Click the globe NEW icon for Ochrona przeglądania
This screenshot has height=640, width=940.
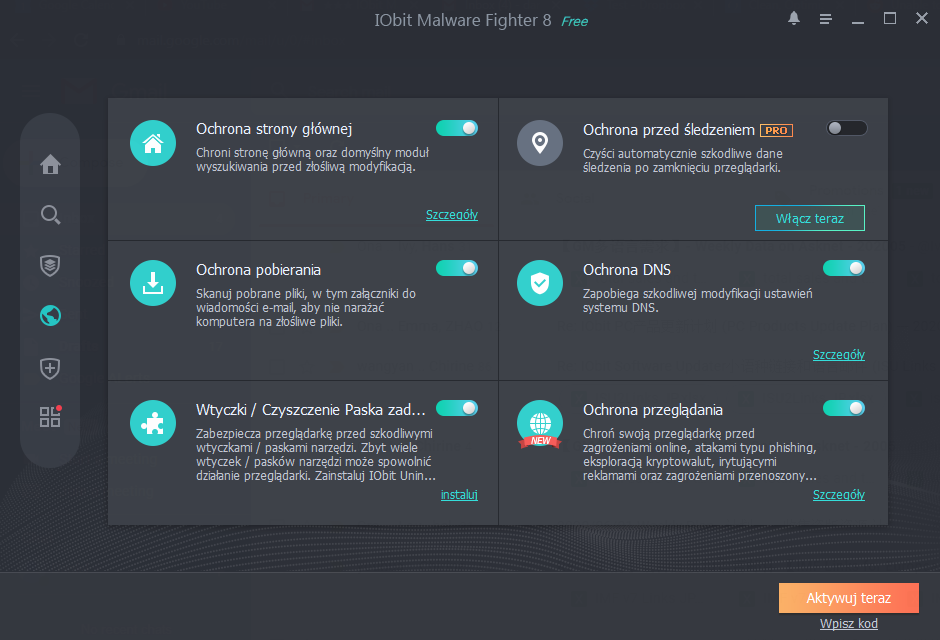click(x=540, y=424)
